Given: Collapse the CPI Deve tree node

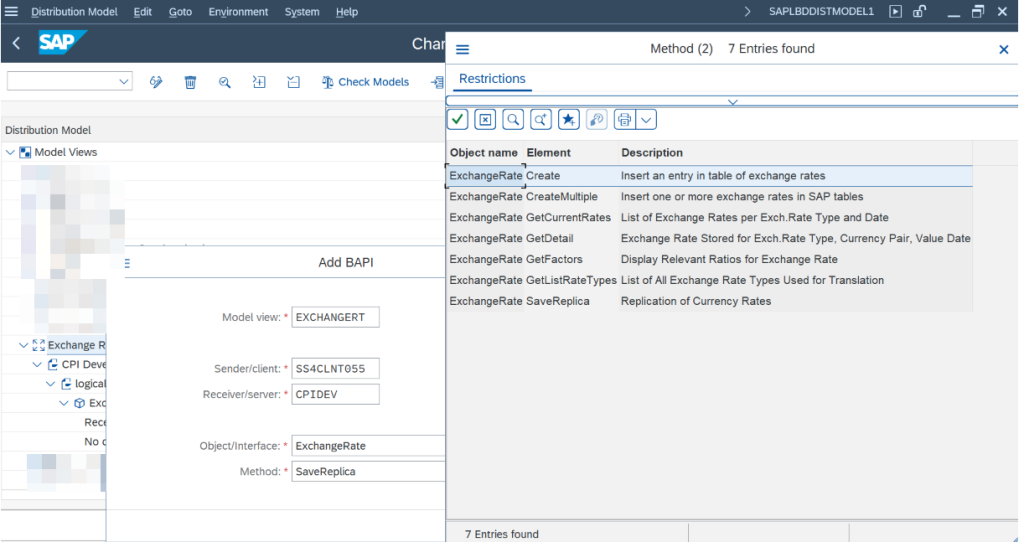Looking at the screenshot, I should [x=37, y=364].
